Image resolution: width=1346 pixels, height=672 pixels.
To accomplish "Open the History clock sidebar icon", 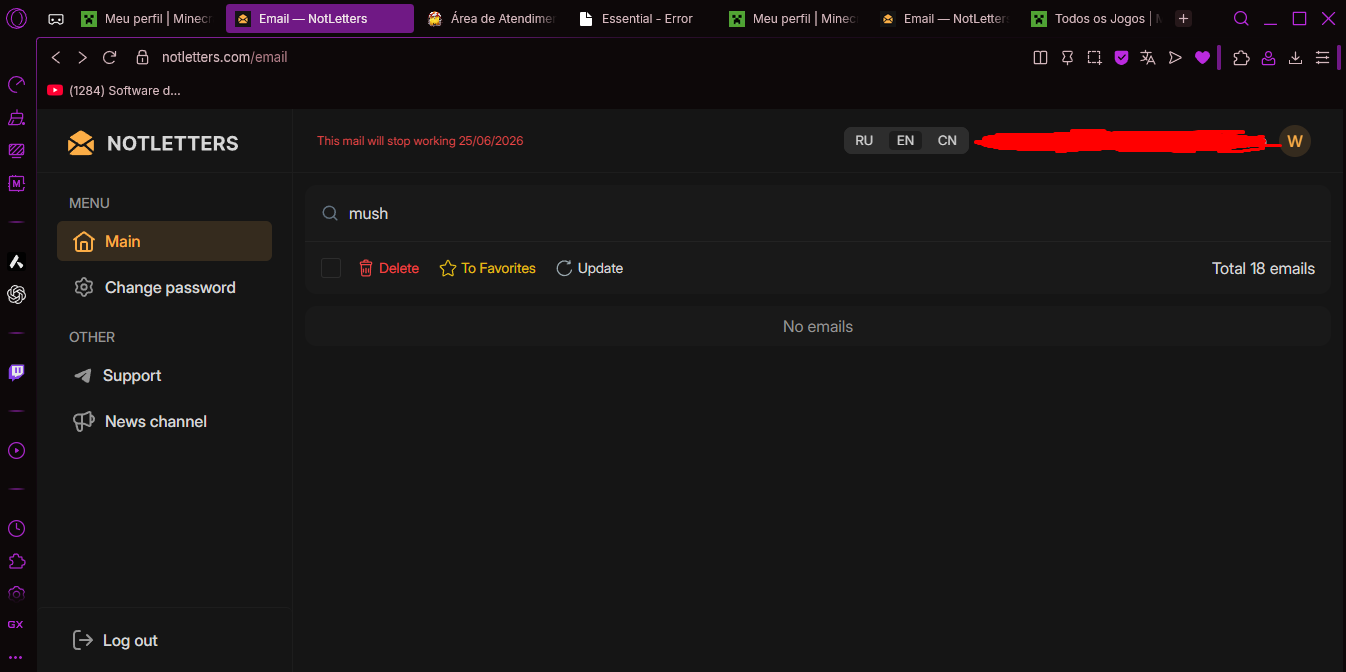I will [x=16, y=528].
